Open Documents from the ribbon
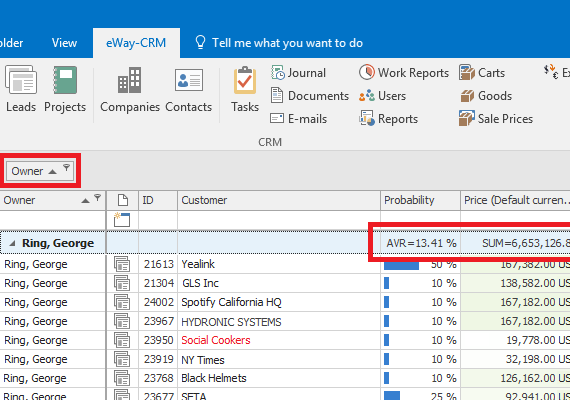This screenshot has height=400, width=570. [x=309, y=96]
